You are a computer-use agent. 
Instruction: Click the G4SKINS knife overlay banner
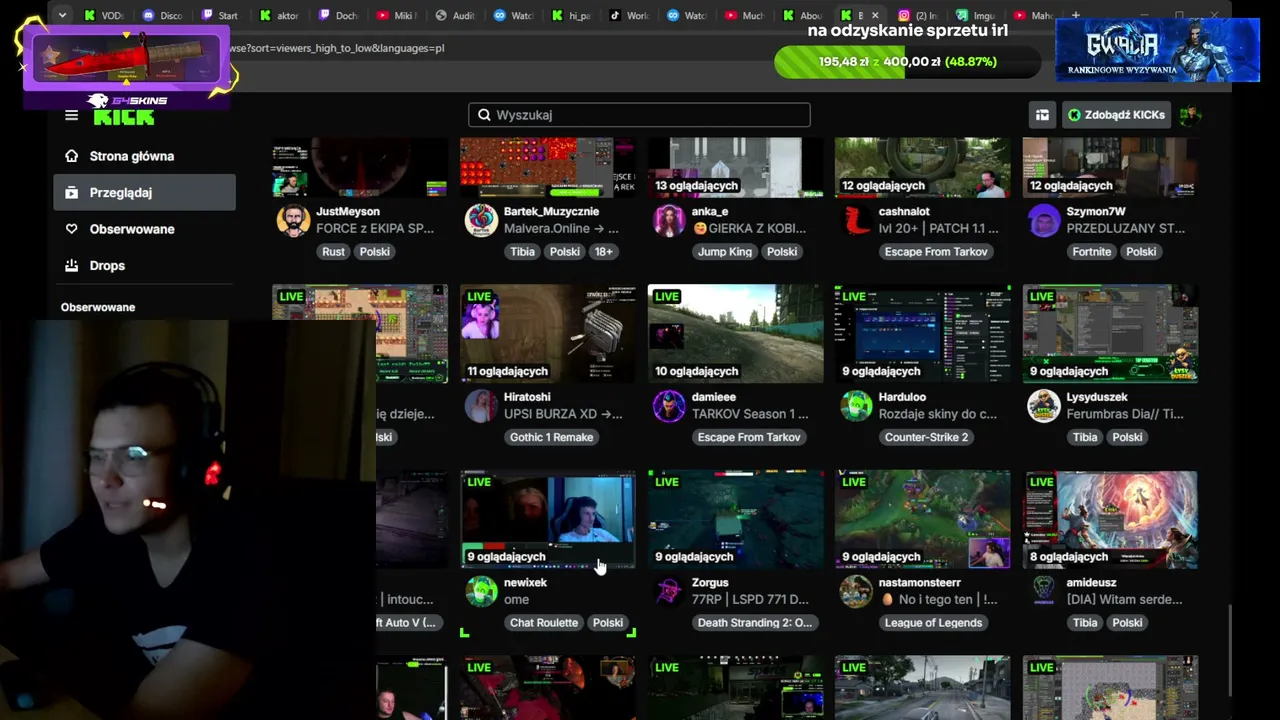pyautogui.click(x=127, y=61)
